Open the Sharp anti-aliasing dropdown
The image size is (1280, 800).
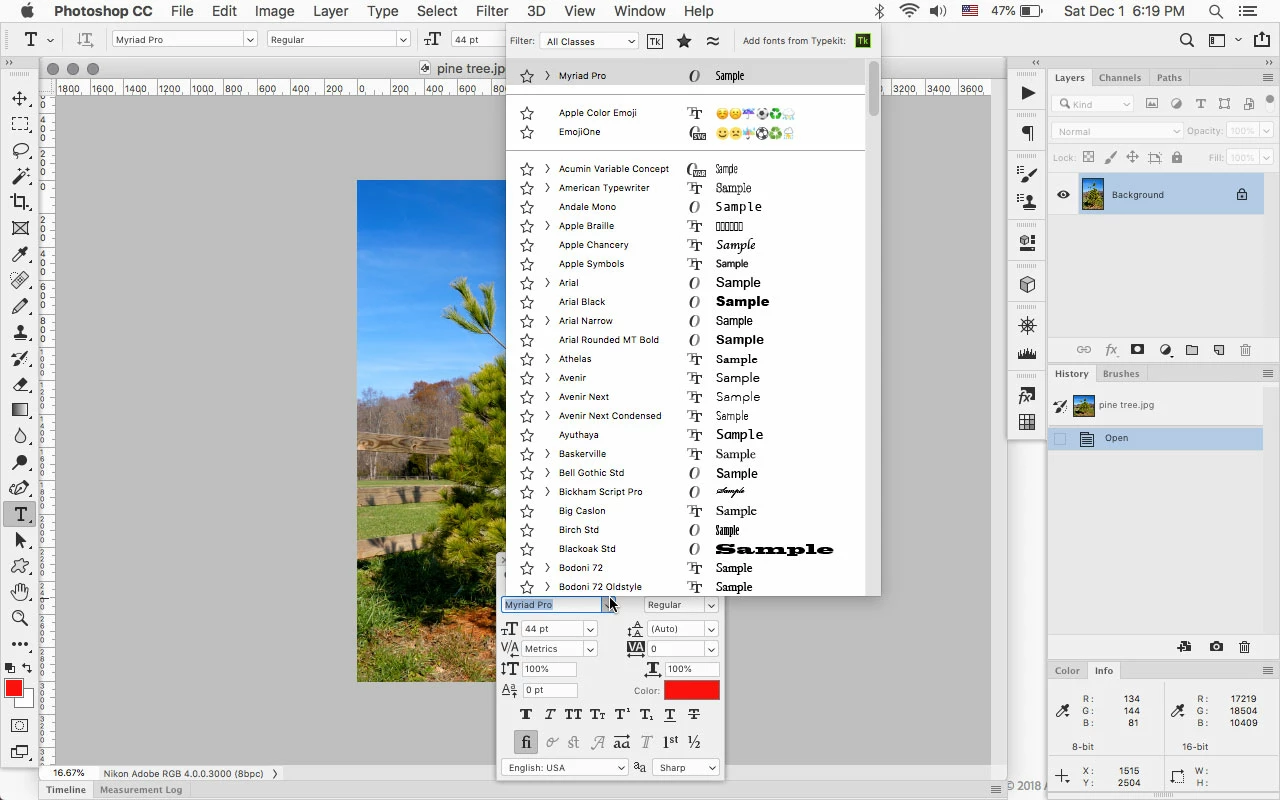coord(686,768)
